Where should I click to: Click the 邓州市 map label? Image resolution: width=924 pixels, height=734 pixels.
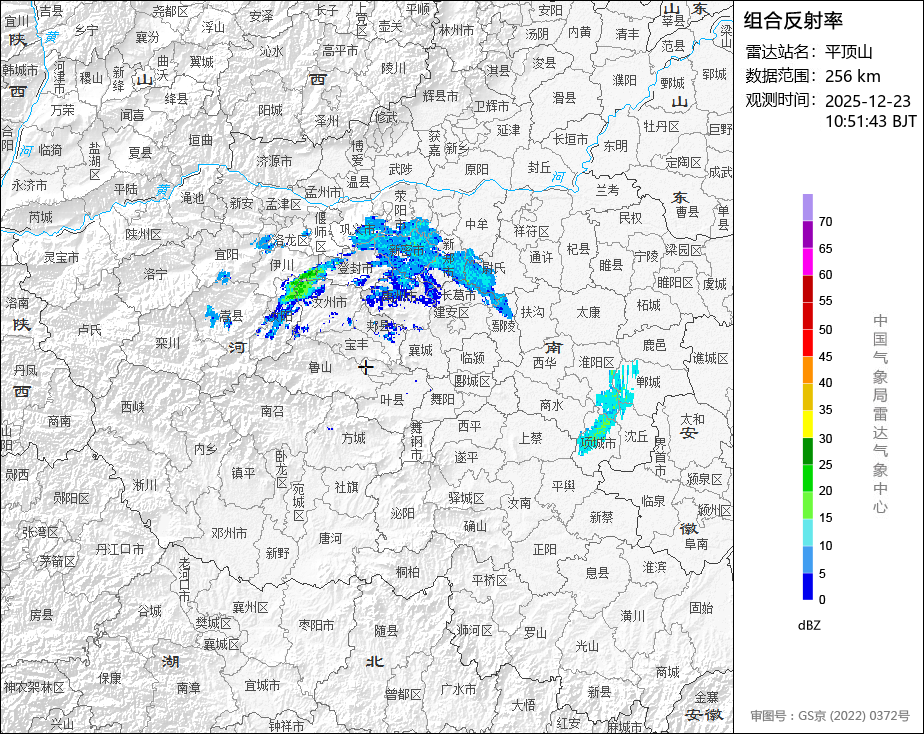point(229,534)
